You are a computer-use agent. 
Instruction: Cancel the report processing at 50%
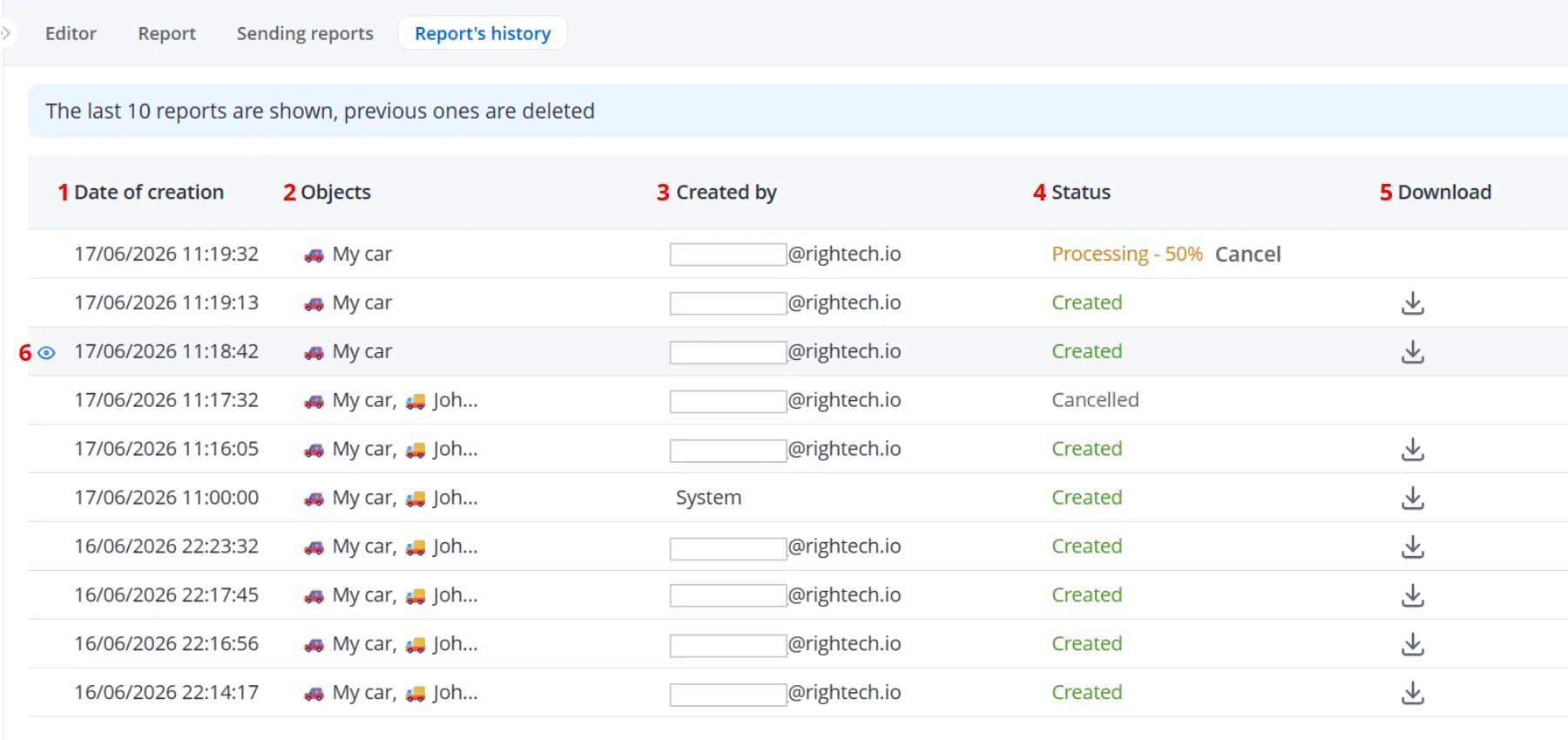coord(1247,255)
